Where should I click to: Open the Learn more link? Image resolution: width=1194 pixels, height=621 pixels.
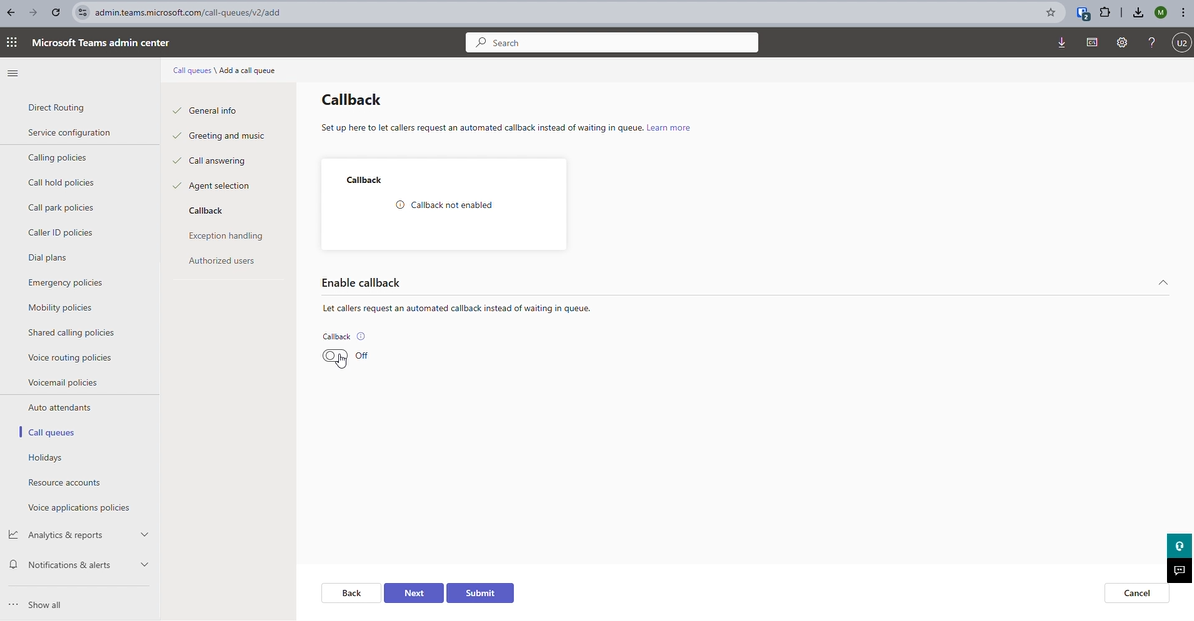point(668,128)
